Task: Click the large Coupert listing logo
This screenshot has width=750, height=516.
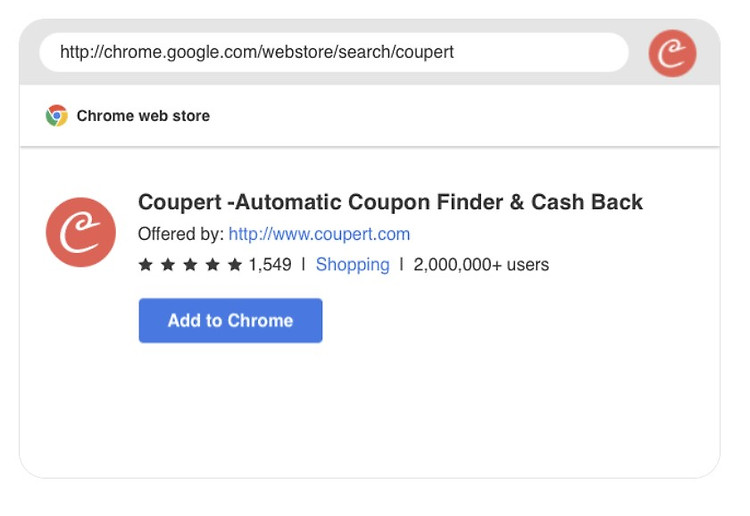Action: (x=81, y=232)
